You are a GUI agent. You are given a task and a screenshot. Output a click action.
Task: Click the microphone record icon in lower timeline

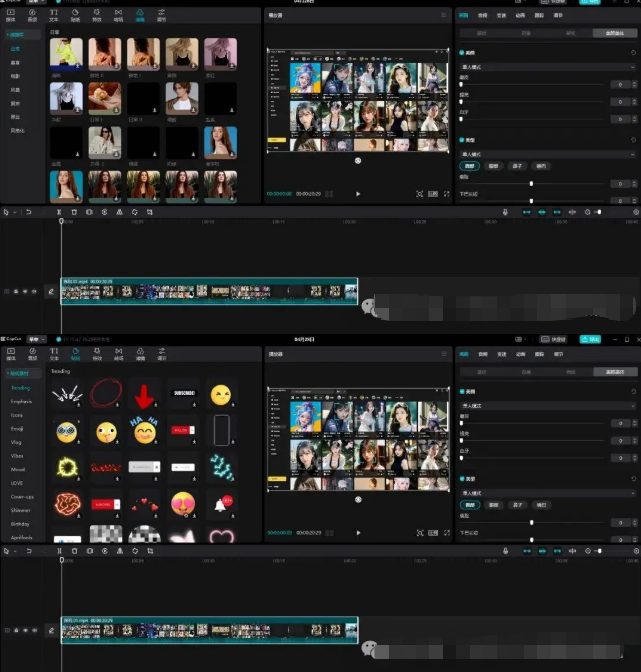point(505,550)
